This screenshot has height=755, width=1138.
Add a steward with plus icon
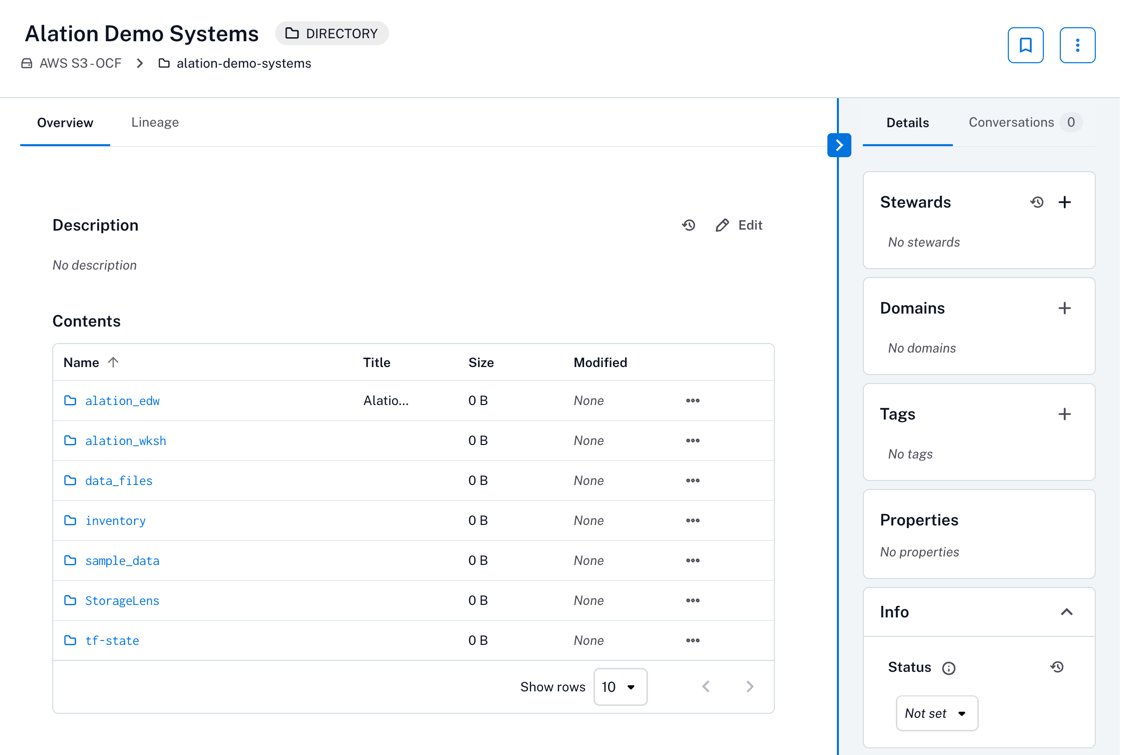(x=1065, y=203)
